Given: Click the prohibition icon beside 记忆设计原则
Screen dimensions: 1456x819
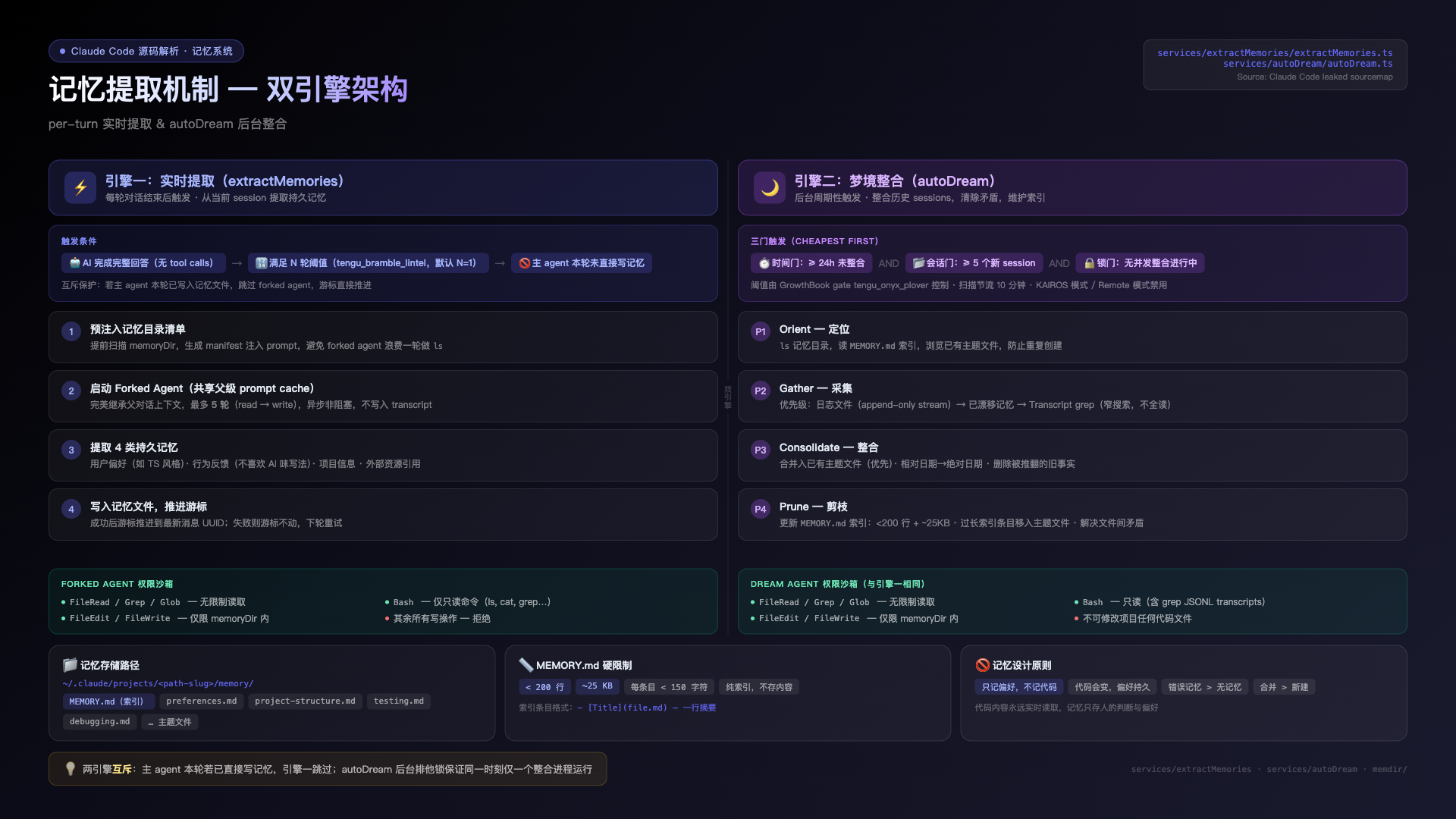Looking at the screenshot, I should [x=982, y=665].
